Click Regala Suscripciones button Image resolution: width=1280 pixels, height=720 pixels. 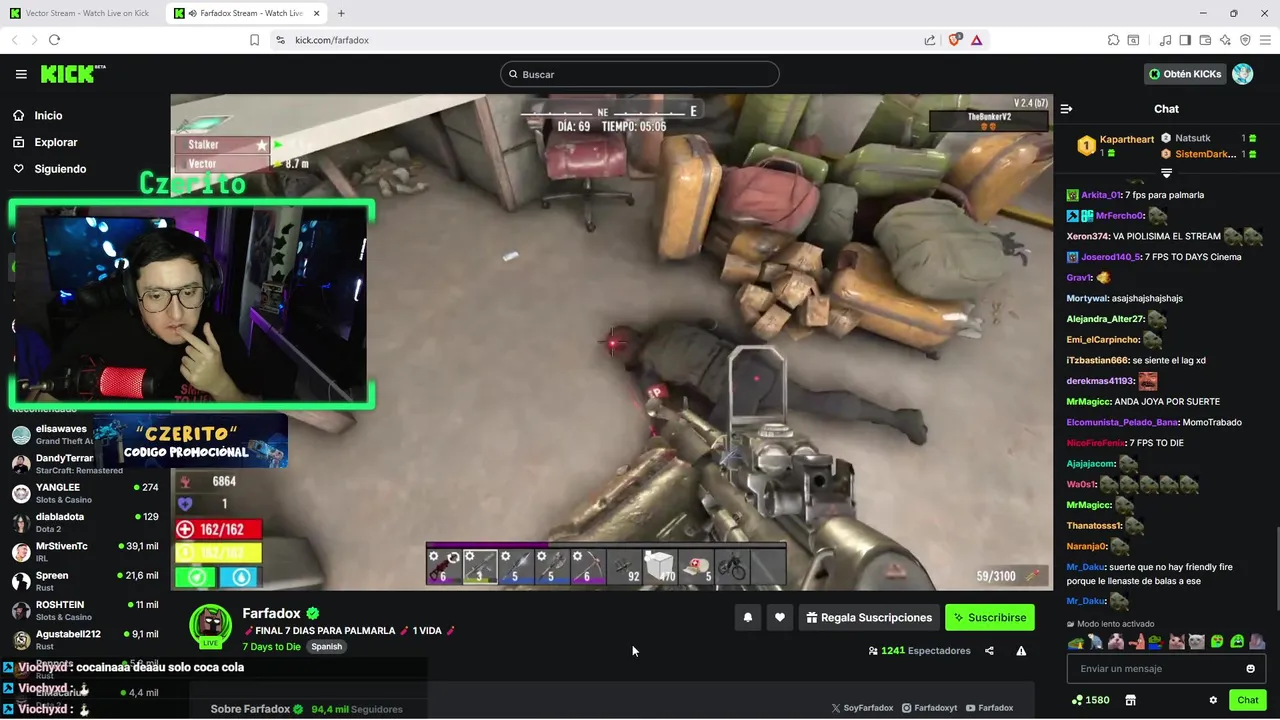870,618
